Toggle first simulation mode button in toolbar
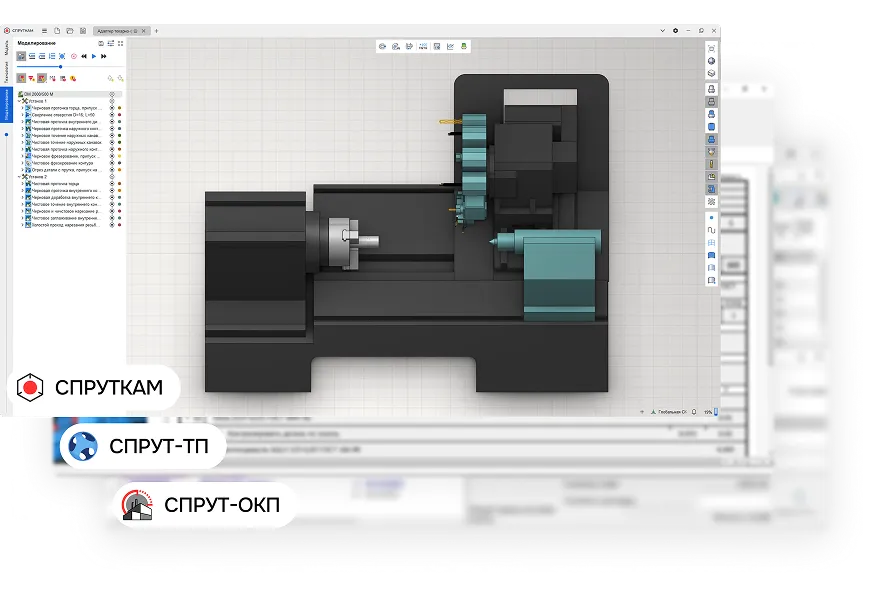Viewport: 870px width, 604px height. point(21,56)
